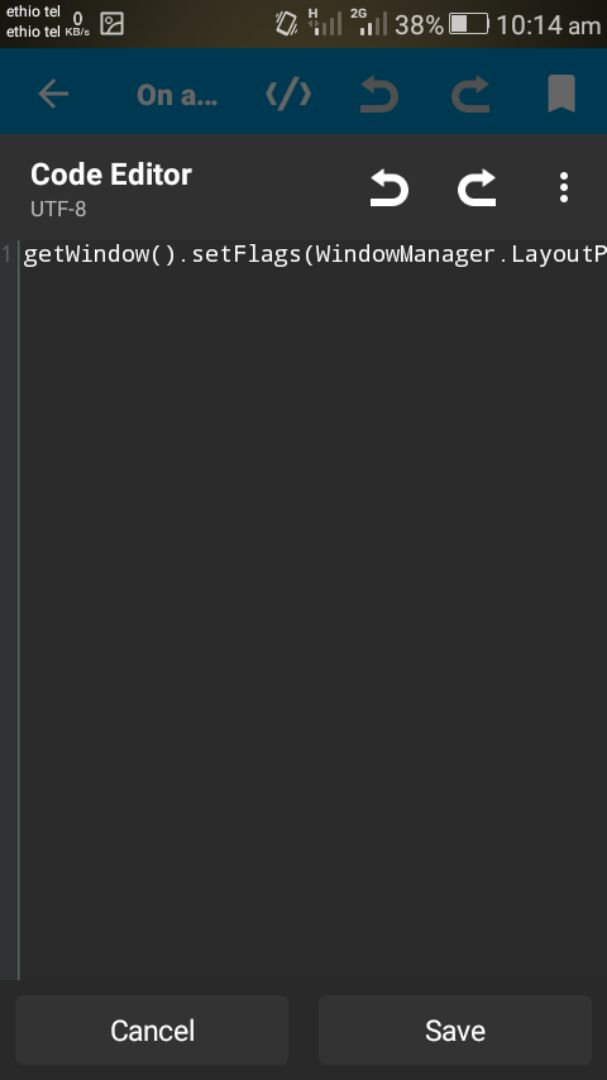Tap the 'On a...' activity title
Image resolution: width=607 pixels, height=1080 pixels.
tap(177, 95)
